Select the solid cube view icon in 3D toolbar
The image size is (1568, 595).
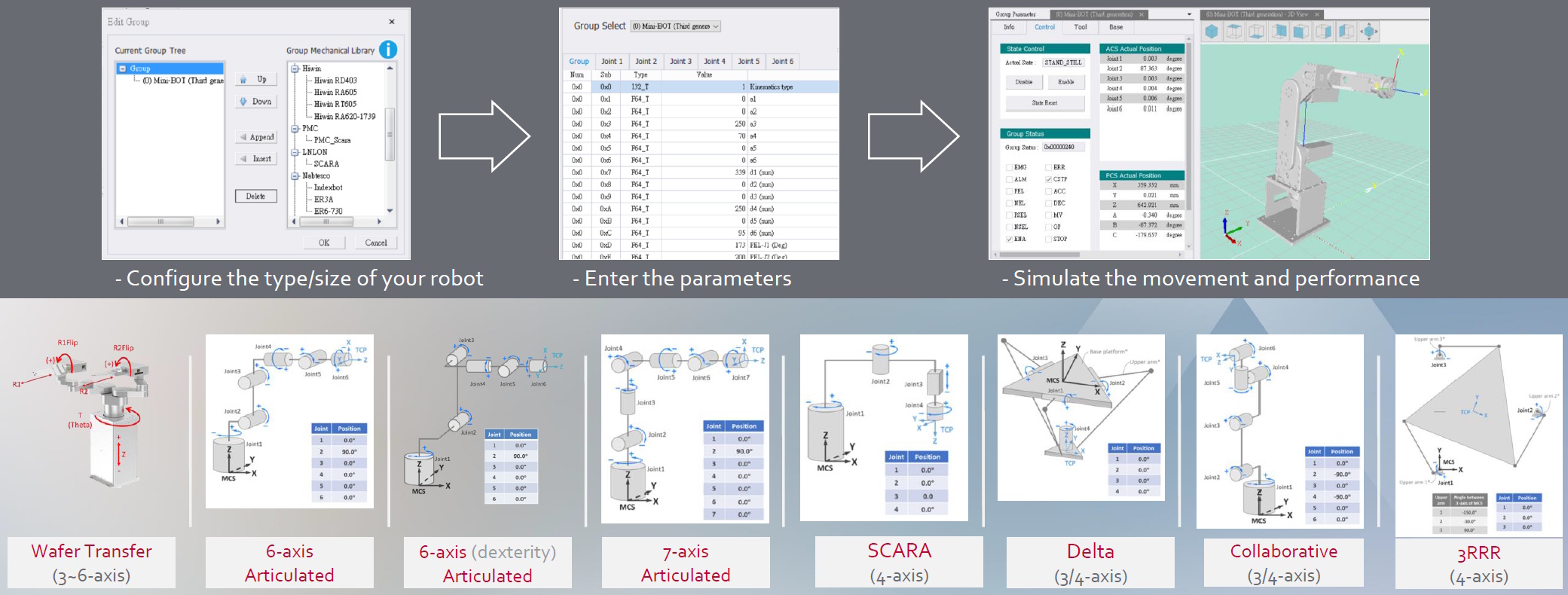1212,32
